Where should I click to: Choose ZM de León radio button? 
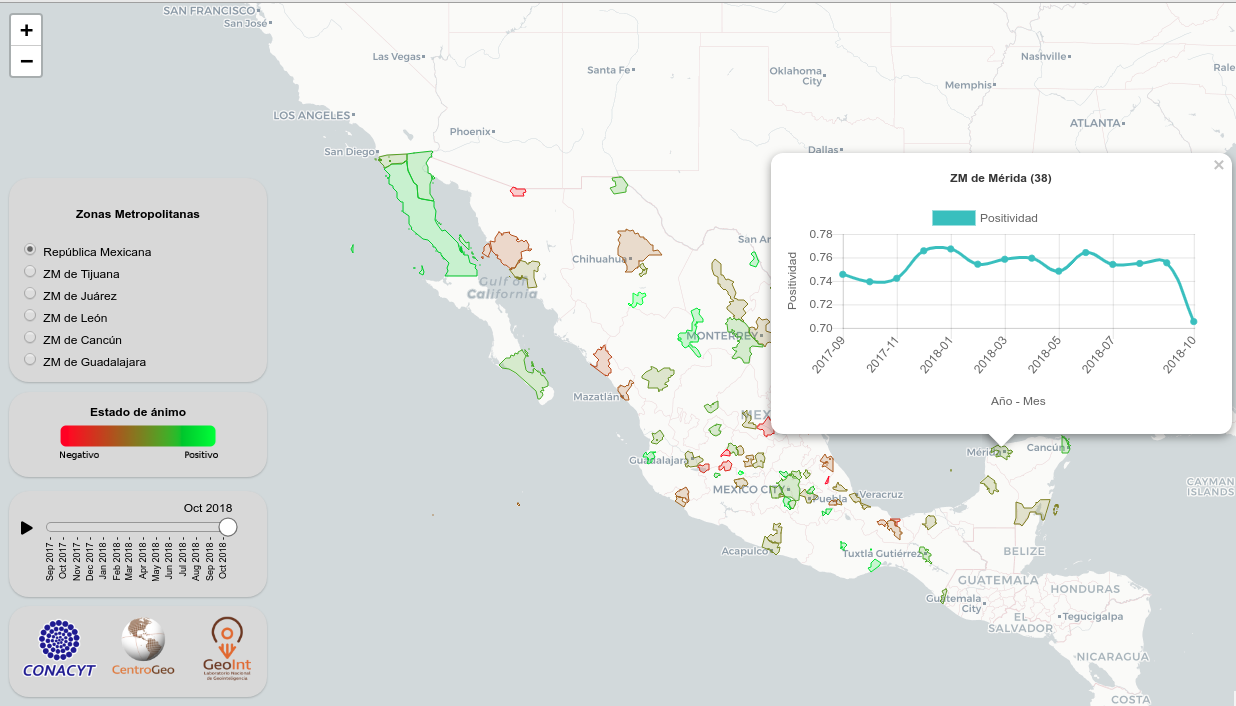click(30, 316)
